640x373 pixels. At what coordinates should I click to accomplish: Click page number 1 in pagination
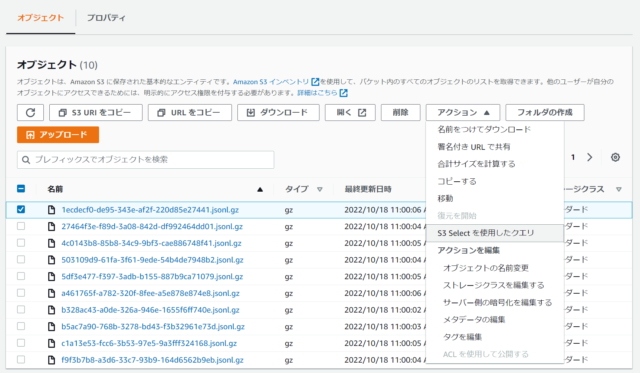[x=573, y=157]
